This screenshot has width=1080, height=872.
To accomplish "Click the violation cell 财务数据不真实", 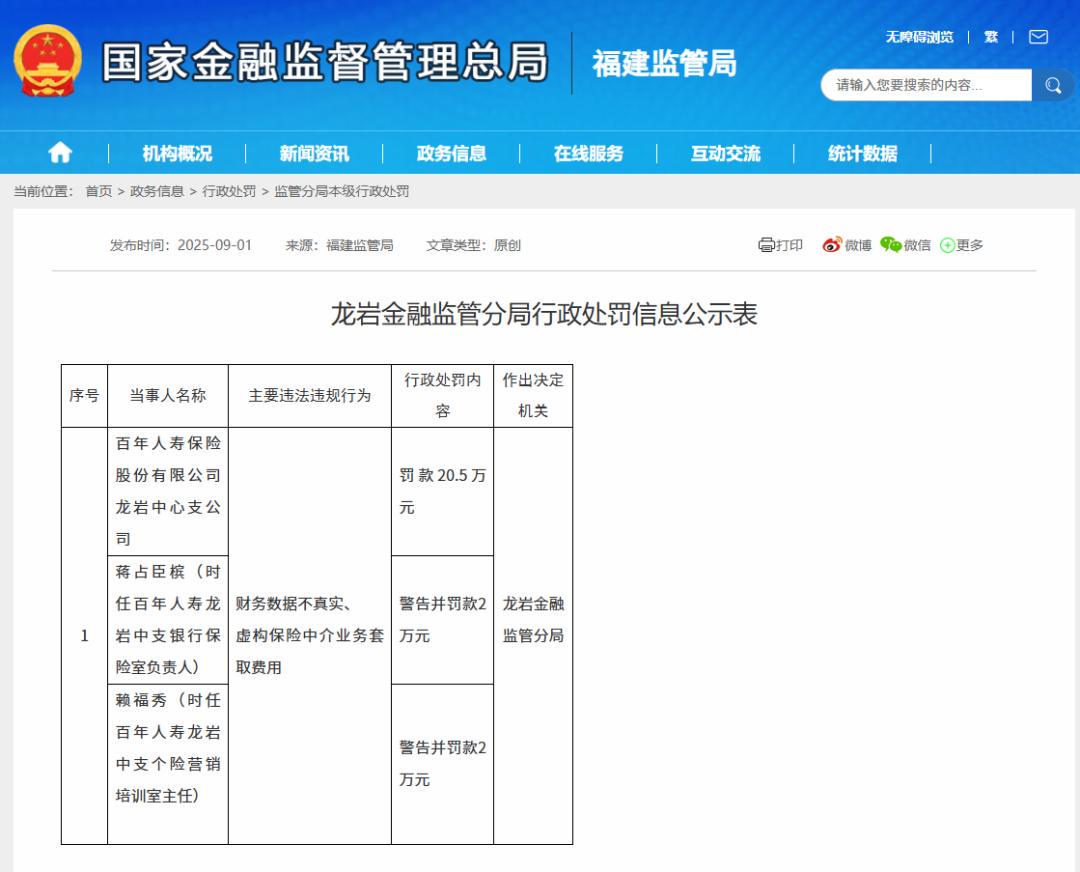I will (310, 635).
